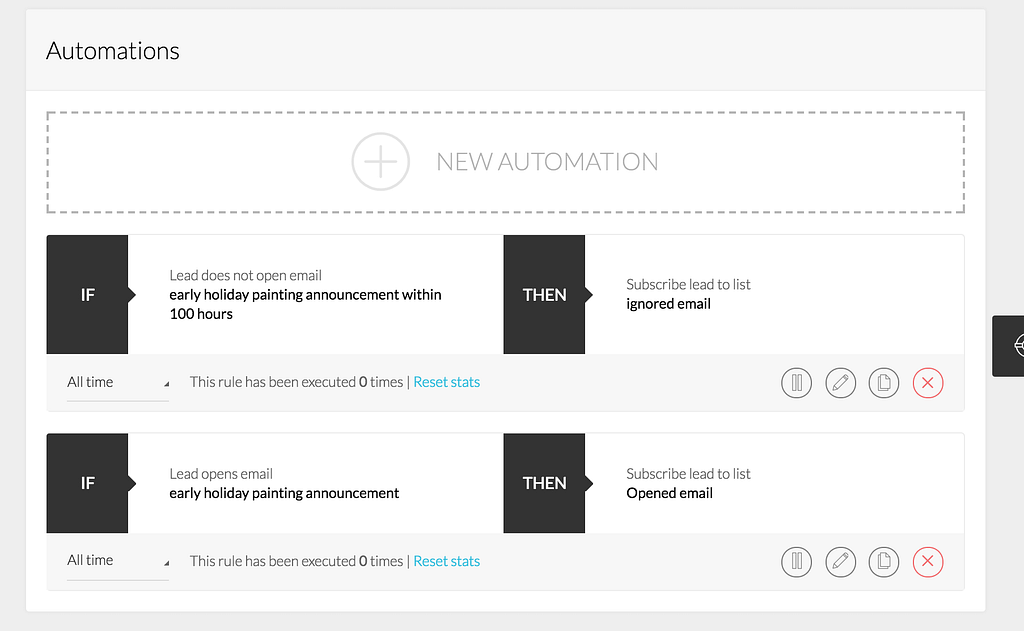Reset stats for the first automation
Image resolution: width=1024 pixels, height=631 pixels.
pyautogui.click(x=447, y=382)
